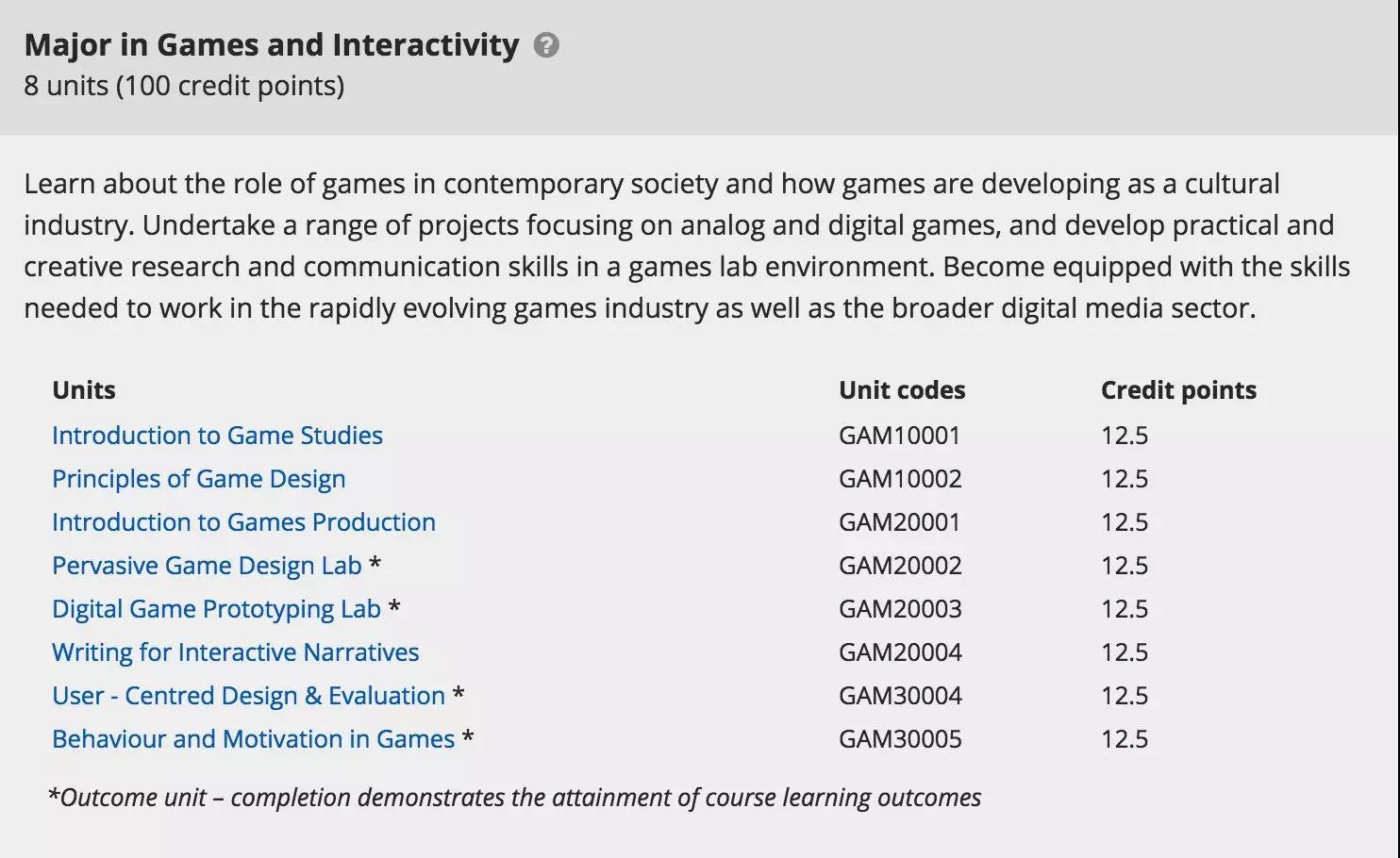The height and width of the screenshot is (858, 1400).
Task: Click the 8 units (100 credit points) subtitle
Action: tap(184, 86)
